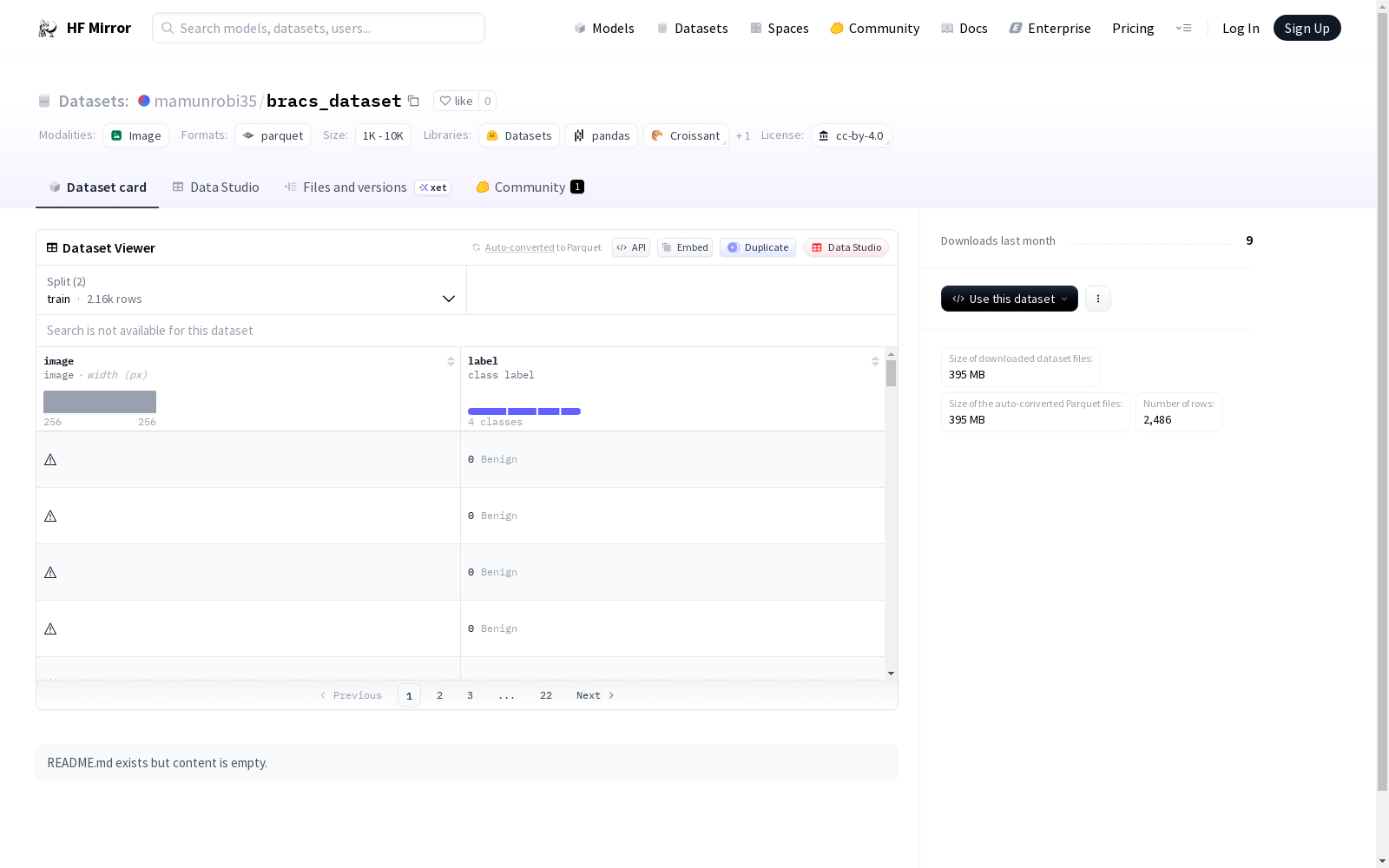Go to page 3 of the viewer

coord(471,695)
